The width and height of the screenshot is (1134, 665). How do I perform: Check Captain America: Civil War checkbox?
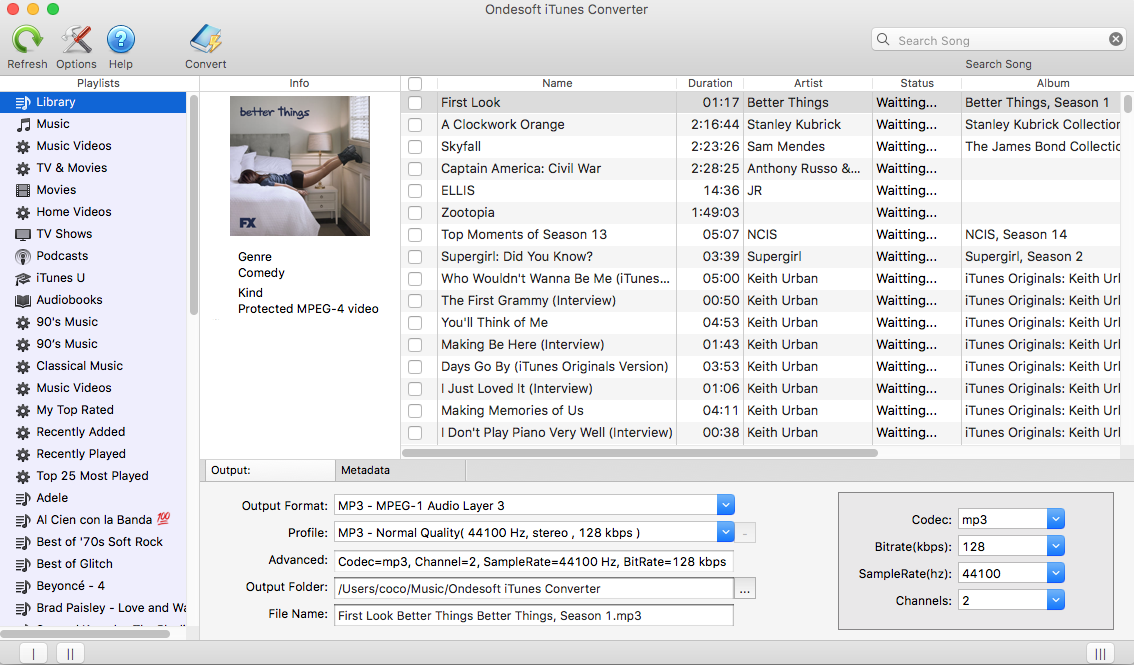pyautogui.click(x=415, y=168)
